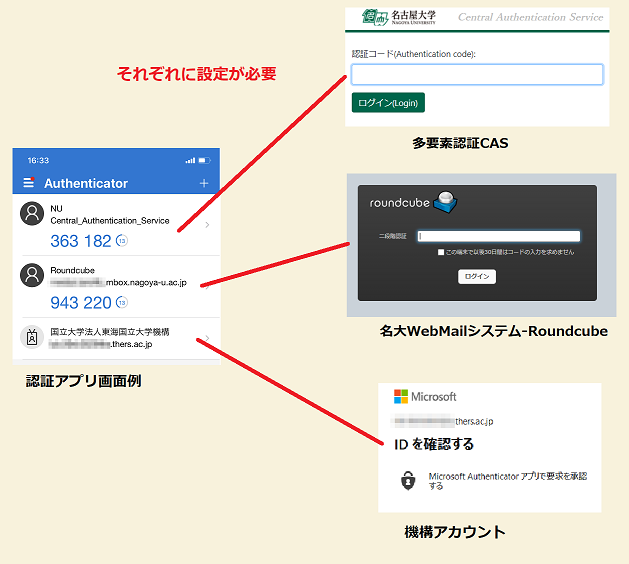Viewport: 629px width, 564px height.
Task: Click the Microsoft four-color logo
Action: click(401, 396)
